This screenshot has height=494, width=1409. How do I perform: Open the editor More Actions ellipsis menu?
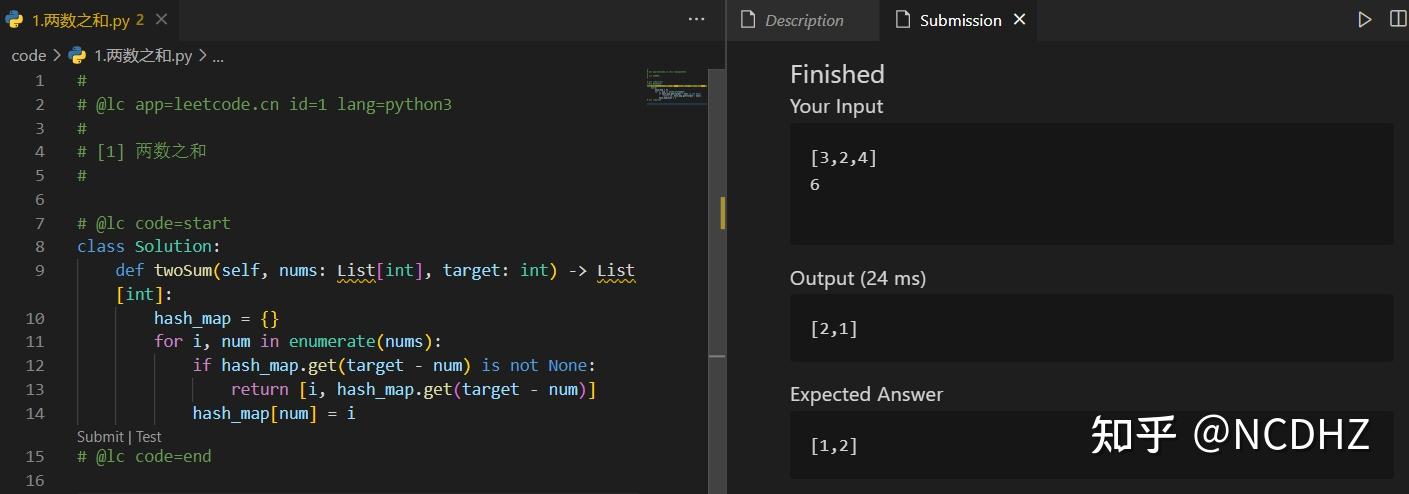pos(697,19)
